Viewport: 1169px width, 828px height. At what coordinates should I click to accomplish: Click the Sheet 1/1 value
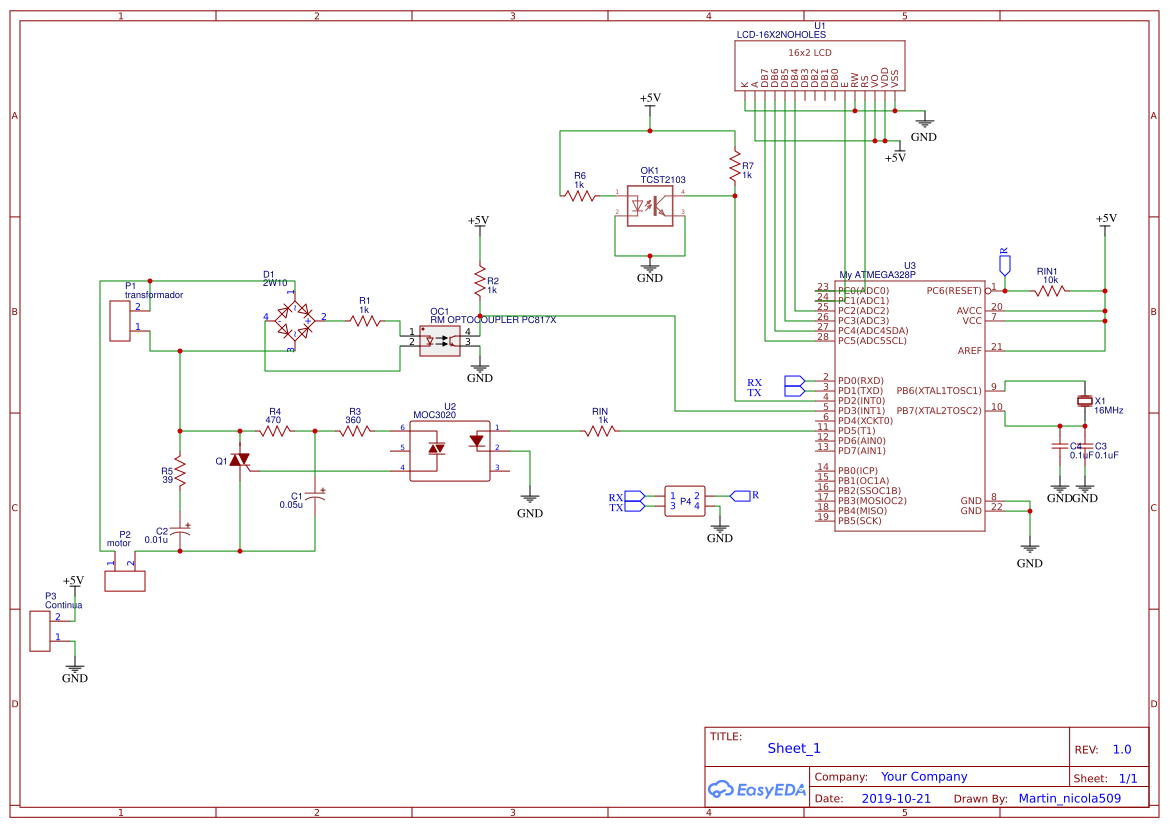coord(1128,778)
